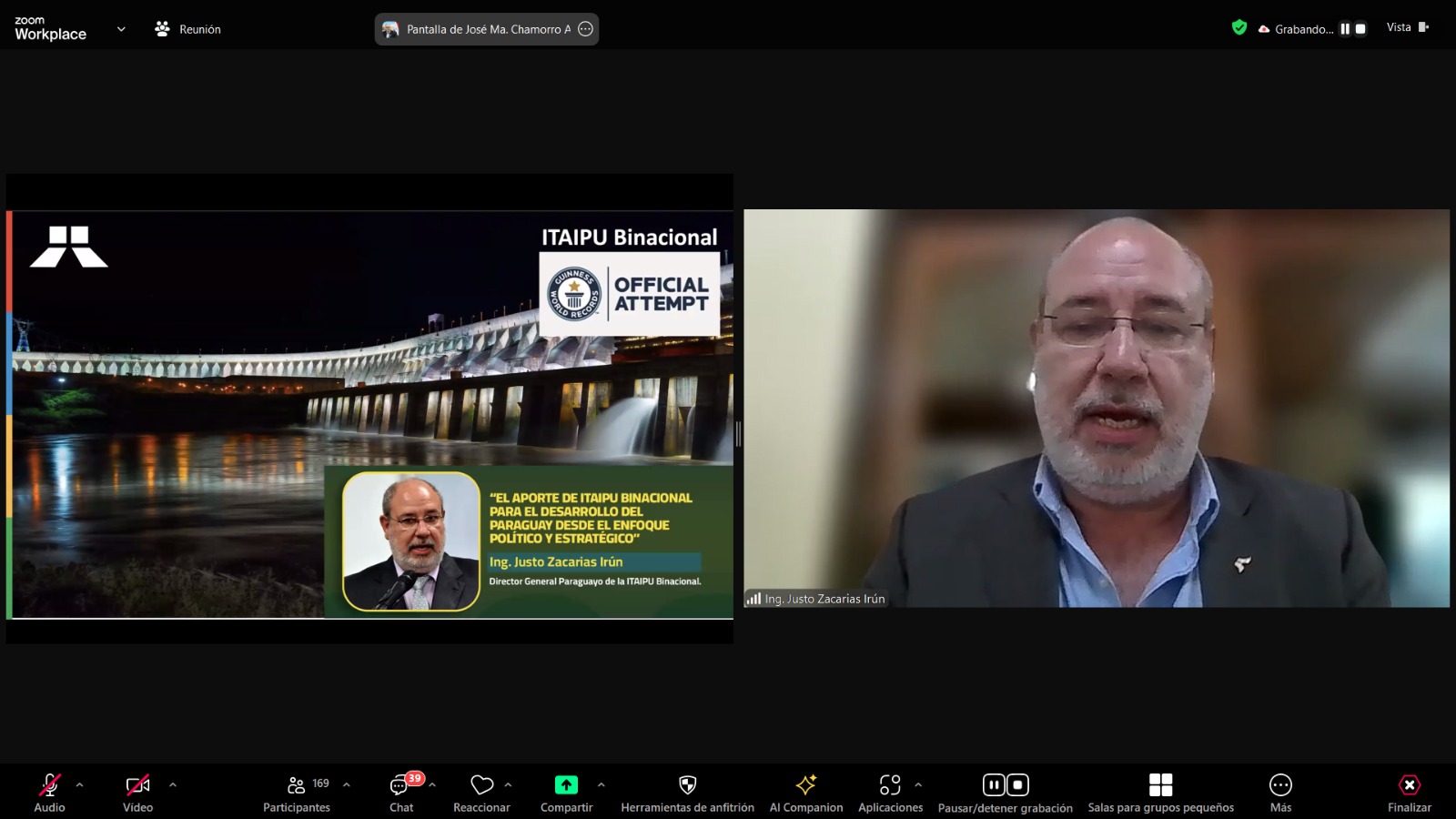1456x819 pixels.
Task: Pause recording in the bottom toolbar
Action: point(994,784)
